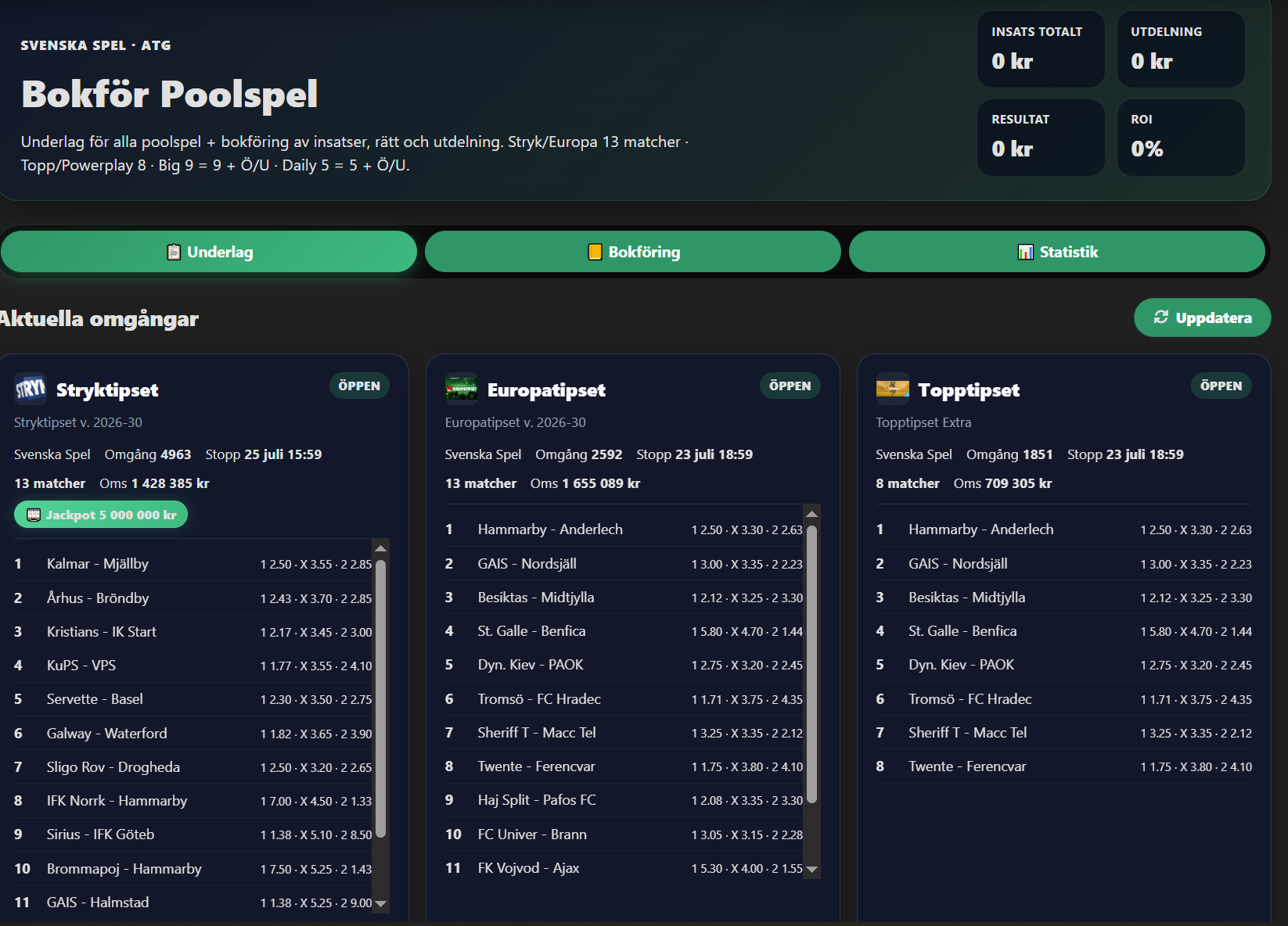Image resolution: width=1288 pixels, height=926 pixels.
Task: Click the Stryktipset list scroll-down arrow
Action: [x=380, y=903]
